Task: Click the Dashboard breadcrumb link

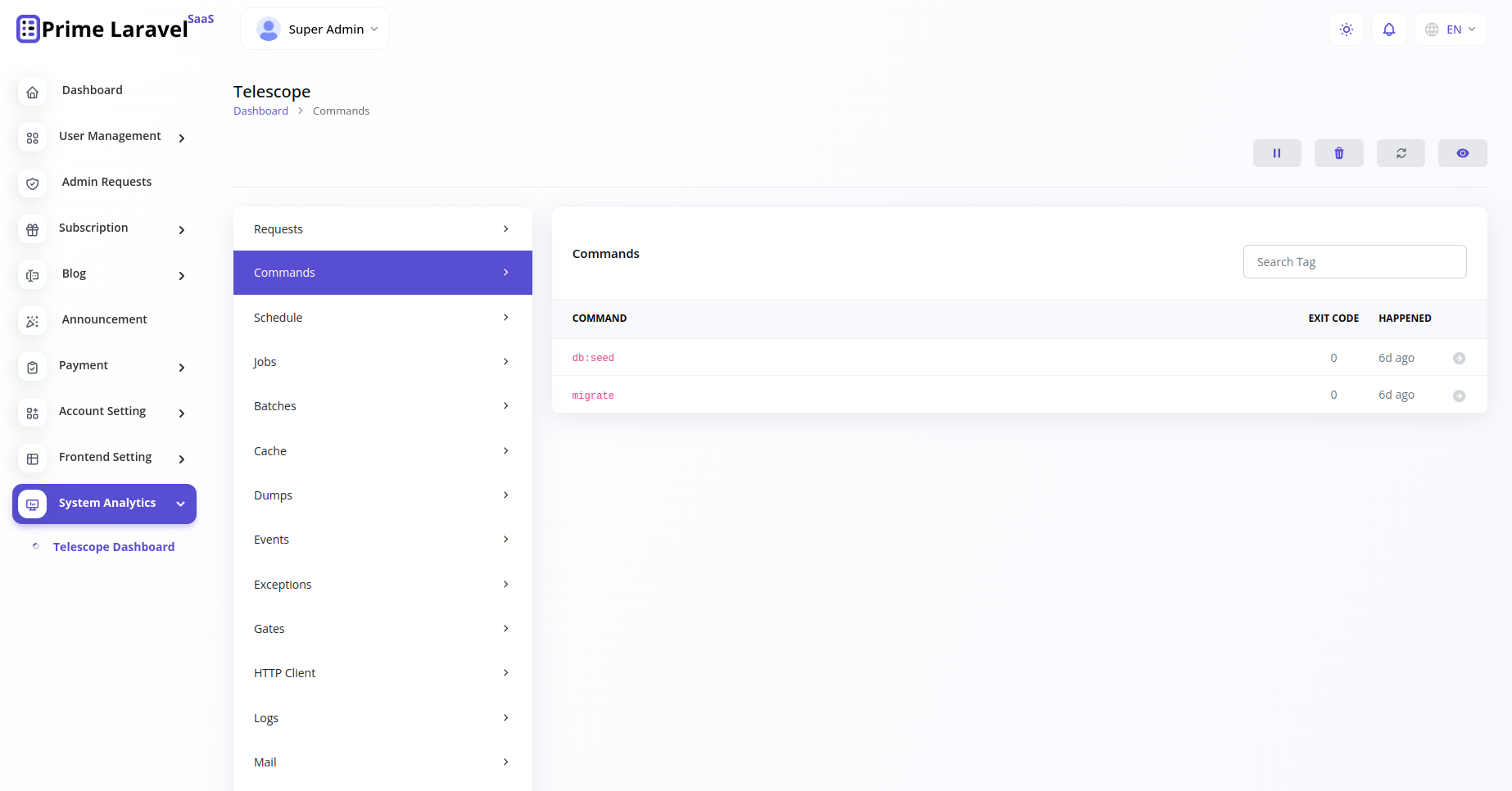Action: 260,111
